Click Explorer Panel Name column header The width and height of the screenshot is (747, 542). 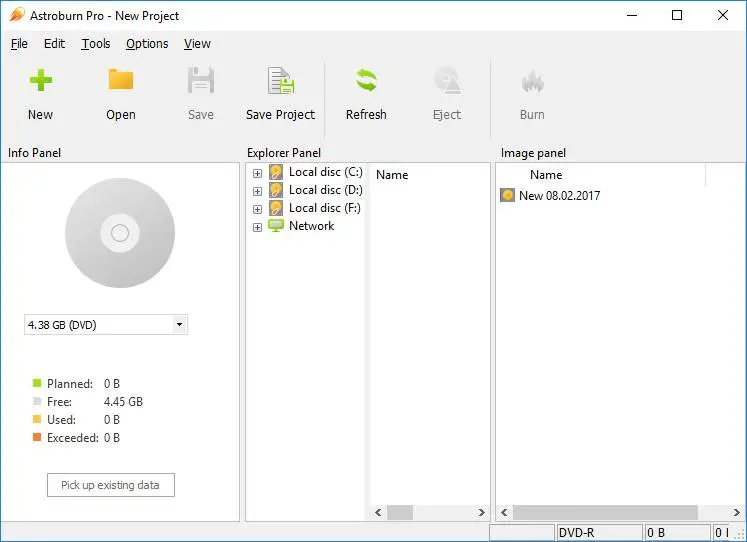pos(392,175)
